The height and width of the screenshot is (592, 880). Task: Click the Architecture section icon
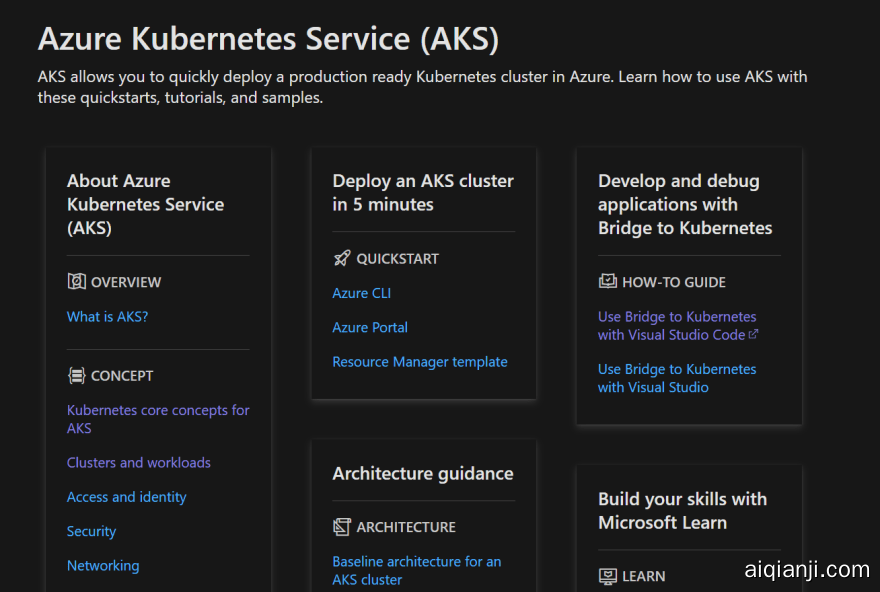pyautogui.click(x=342, y=527)
